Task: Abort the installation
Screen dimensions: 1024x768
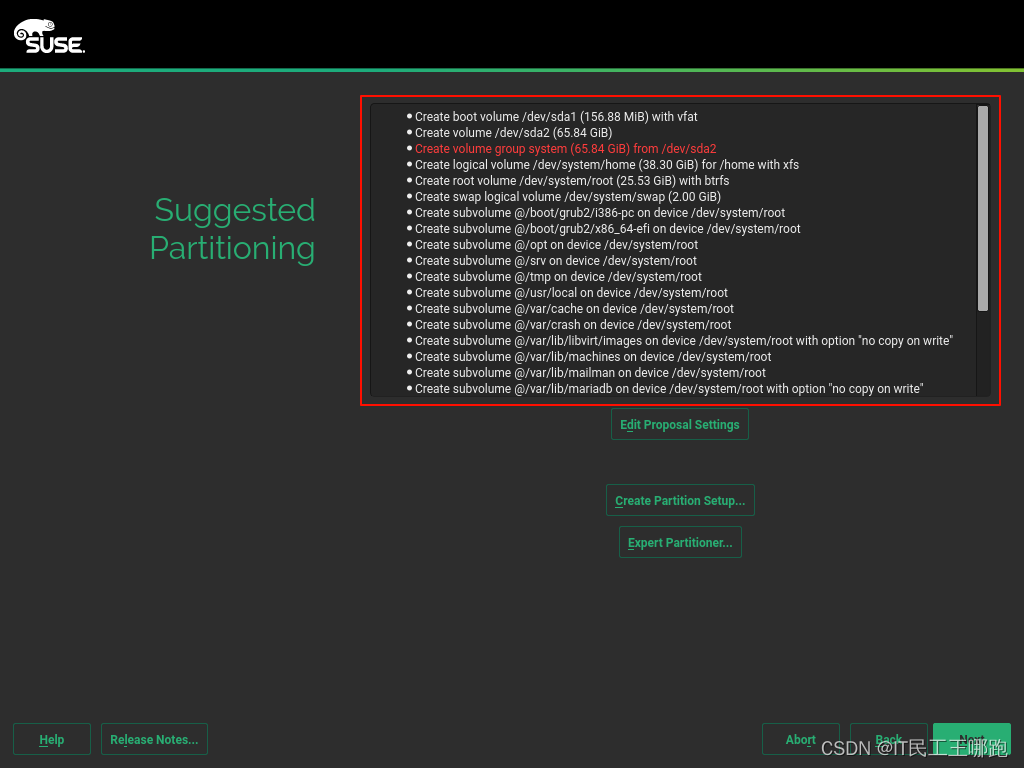Action: click(x=800, y=739)
